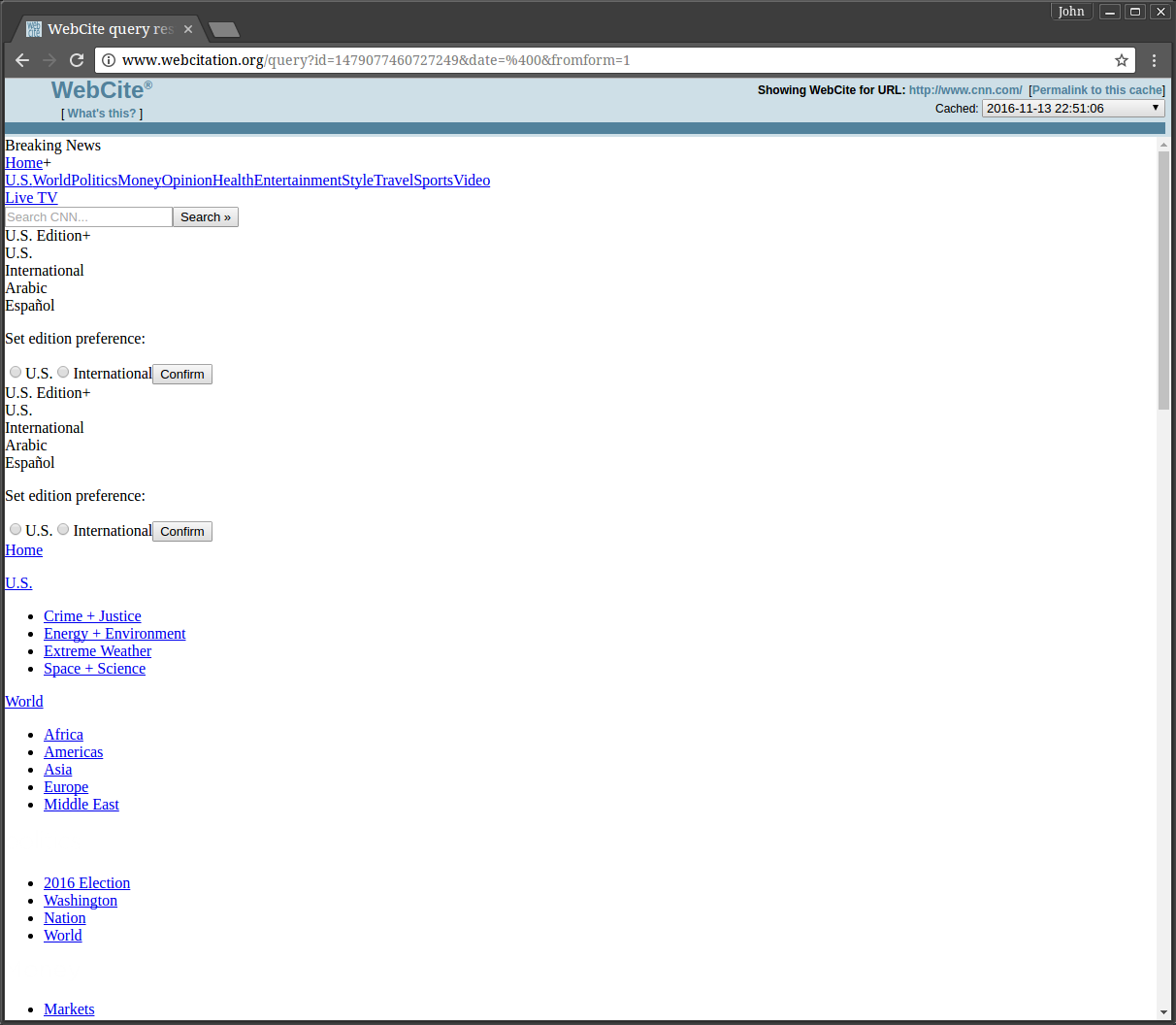The height and width of the screenshot is (1025, 1176).
Task: Open Politics in the nav bar
Action: pos(94,181)
